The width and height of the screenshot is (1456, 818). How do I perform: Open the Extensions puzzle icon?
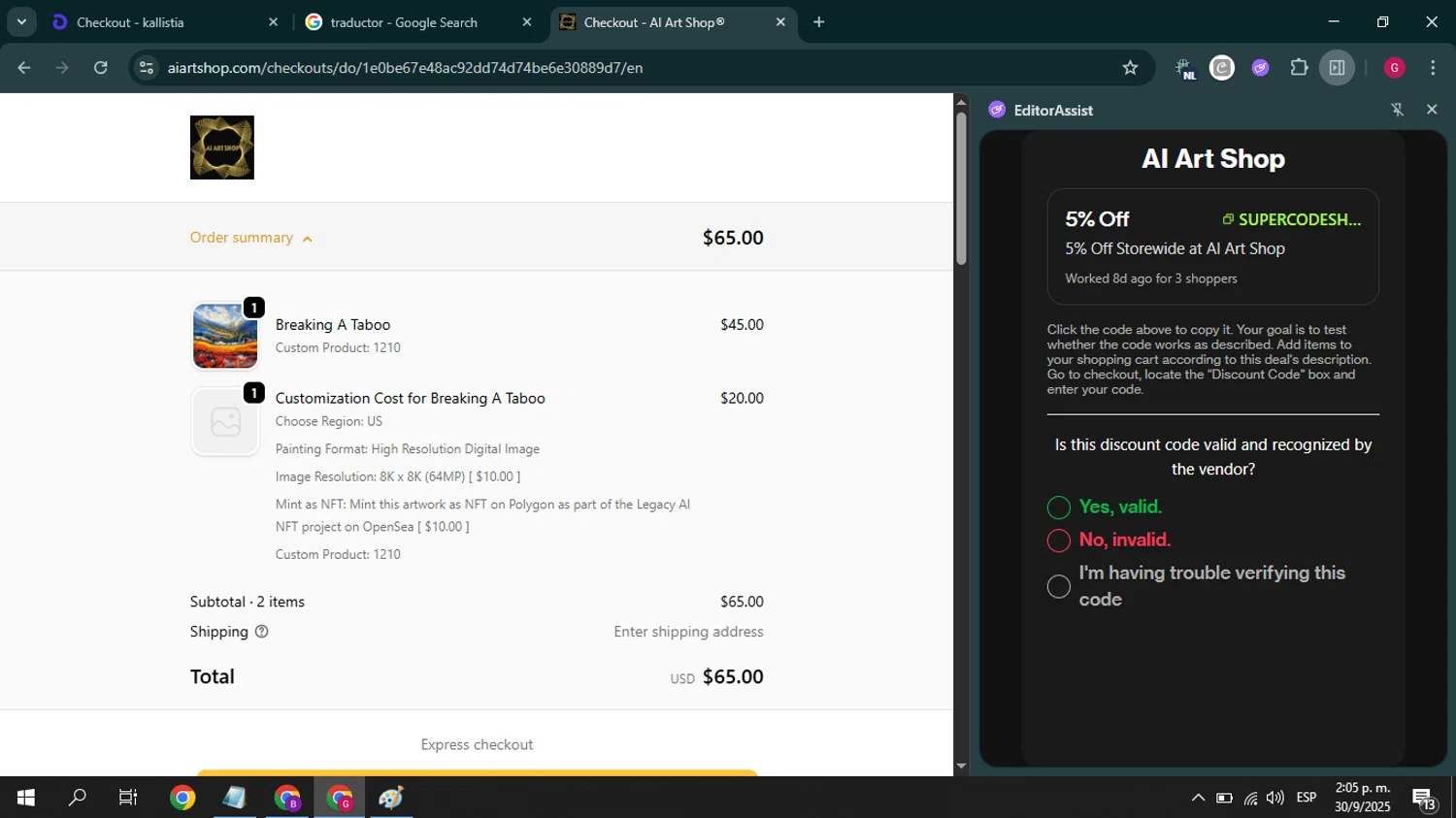tap(1299, 68)
